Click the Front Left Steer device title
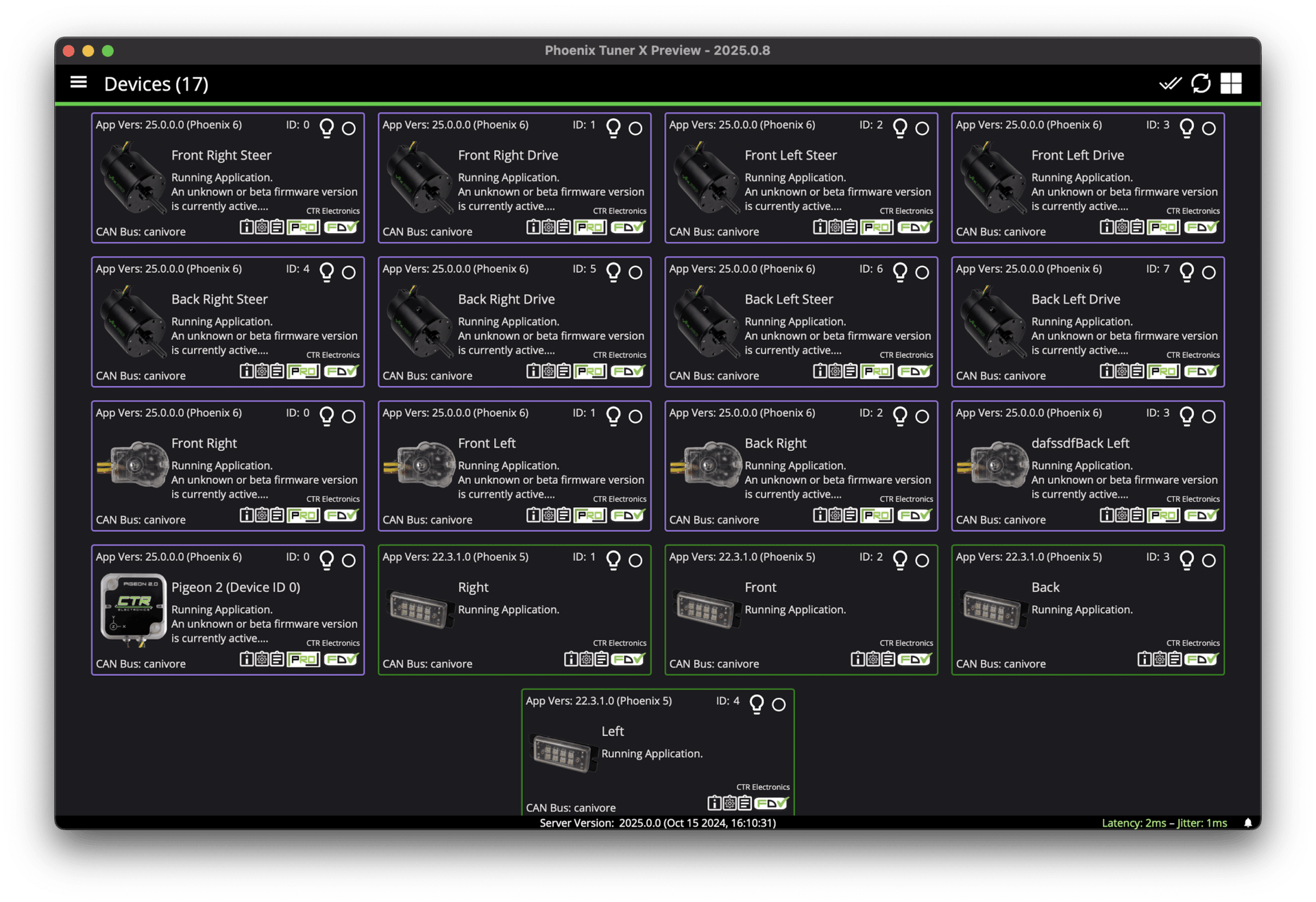 [x=790, y=155]
